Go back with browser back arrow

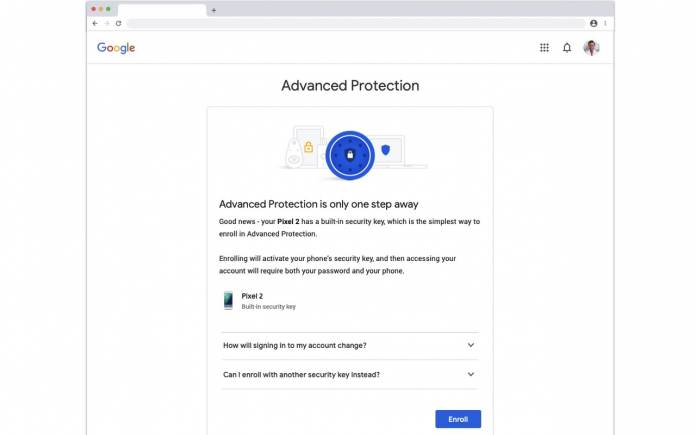[95, 23]
